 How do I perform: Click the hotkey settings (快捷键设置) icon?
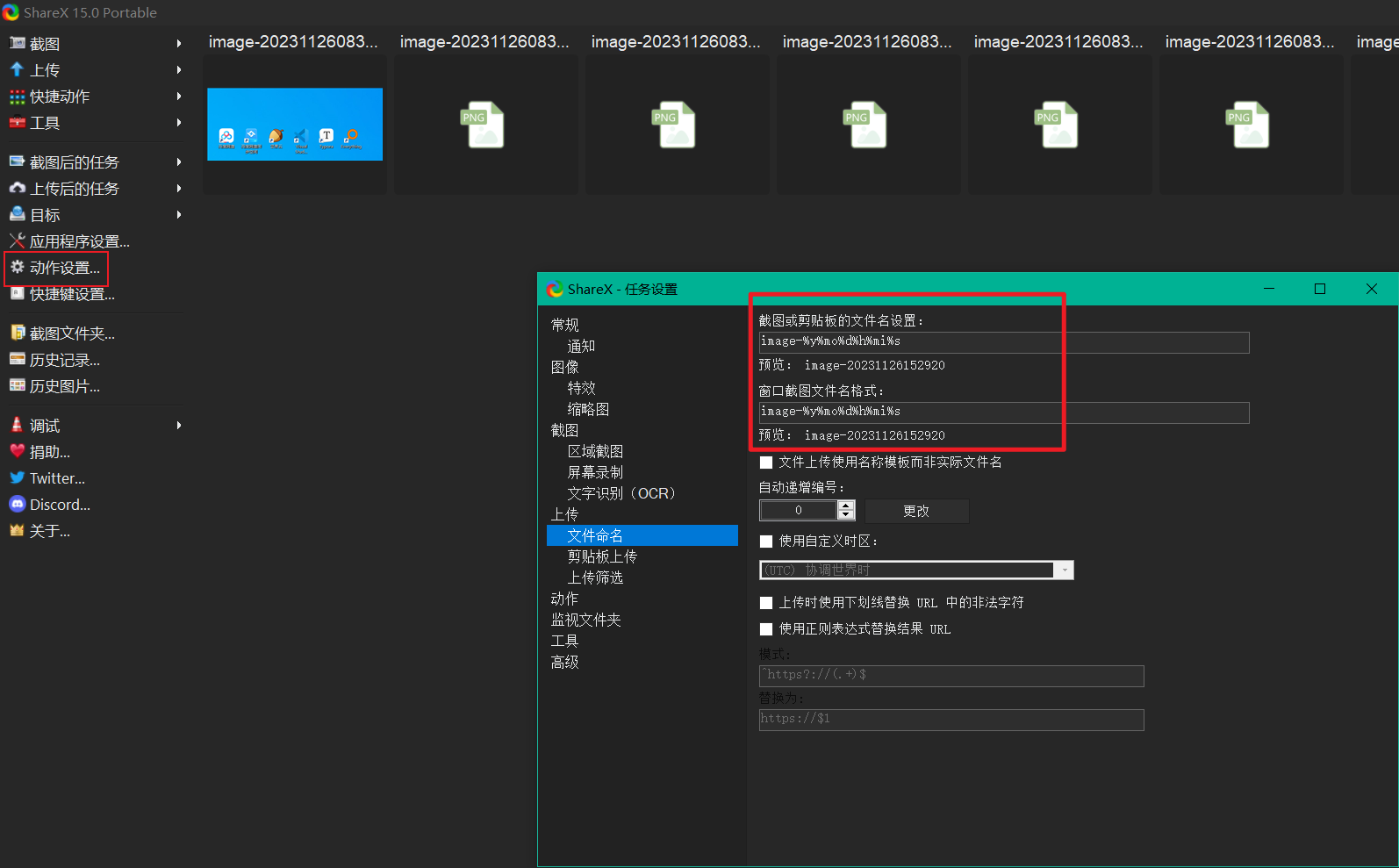pyautogui.click(x=17, y=293)
